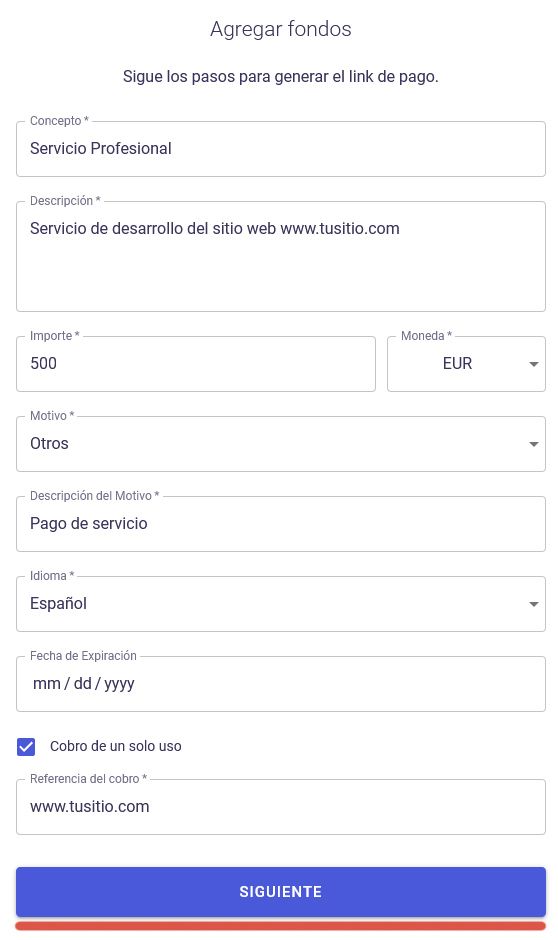Click the Agregar fondos heading
The width and height of the screenshot is (558, 940).
click(280, 29)
